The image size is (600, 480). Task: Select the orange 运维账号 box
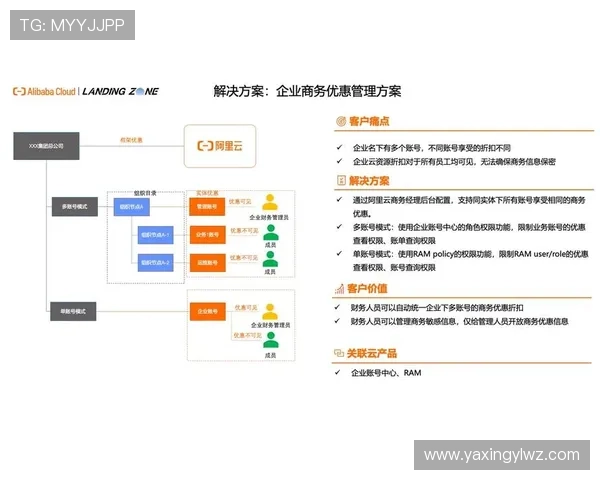[x=208, y=263]
